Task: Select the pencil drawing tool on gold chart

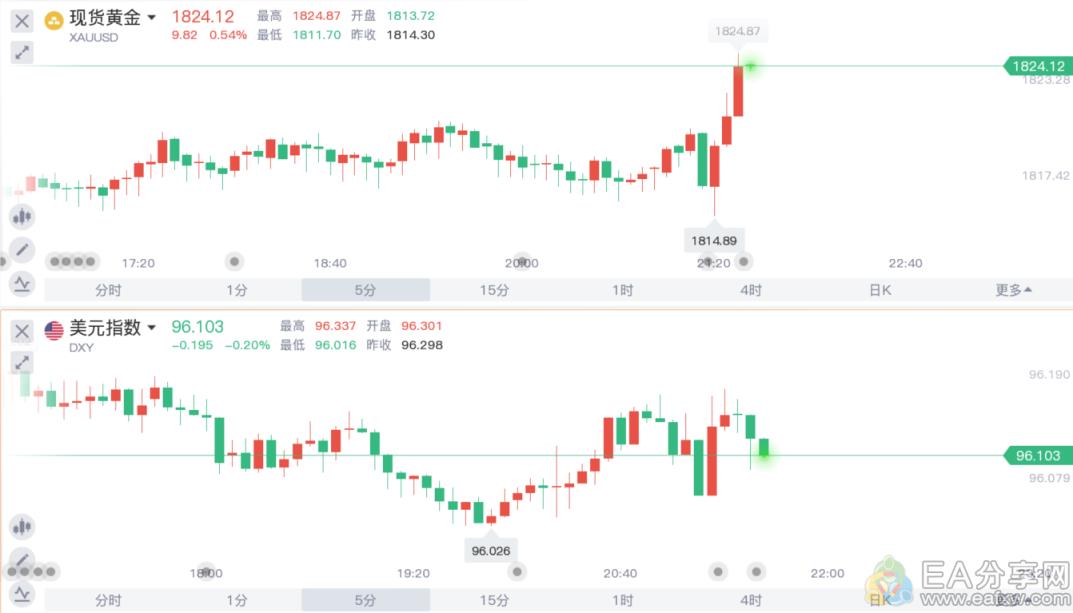Action: click(22, 250)
